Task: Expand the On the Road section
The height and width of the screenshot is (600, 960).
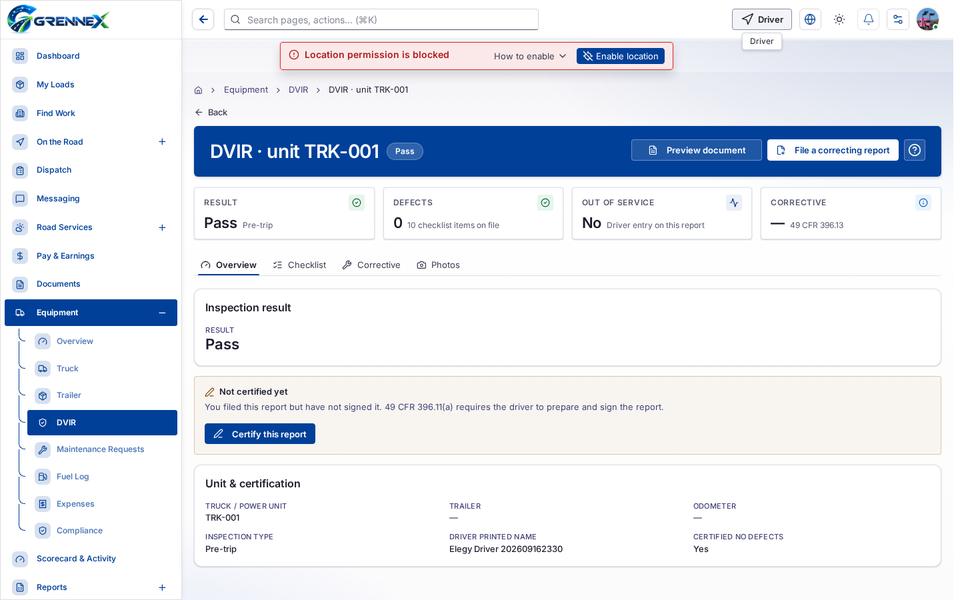Action: [x=162, y=142]
